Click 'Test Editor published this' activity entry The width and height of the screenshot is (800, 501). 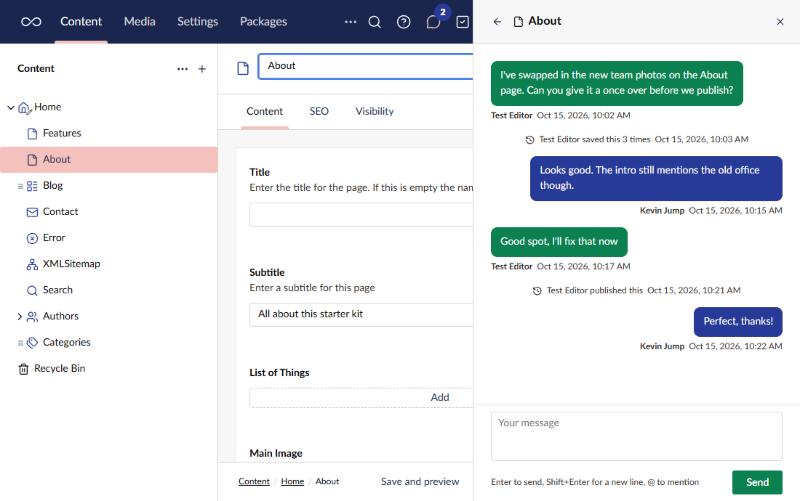coord(636,291)
